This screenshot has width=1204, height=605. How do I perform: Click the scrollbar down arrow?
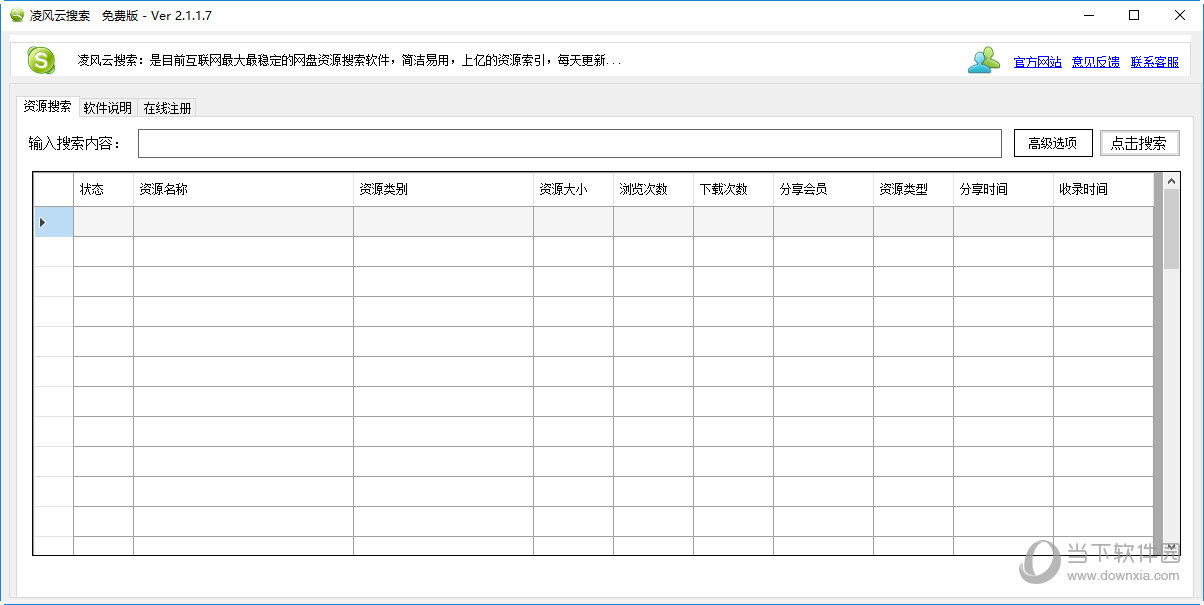click(x=1171, y=547)
